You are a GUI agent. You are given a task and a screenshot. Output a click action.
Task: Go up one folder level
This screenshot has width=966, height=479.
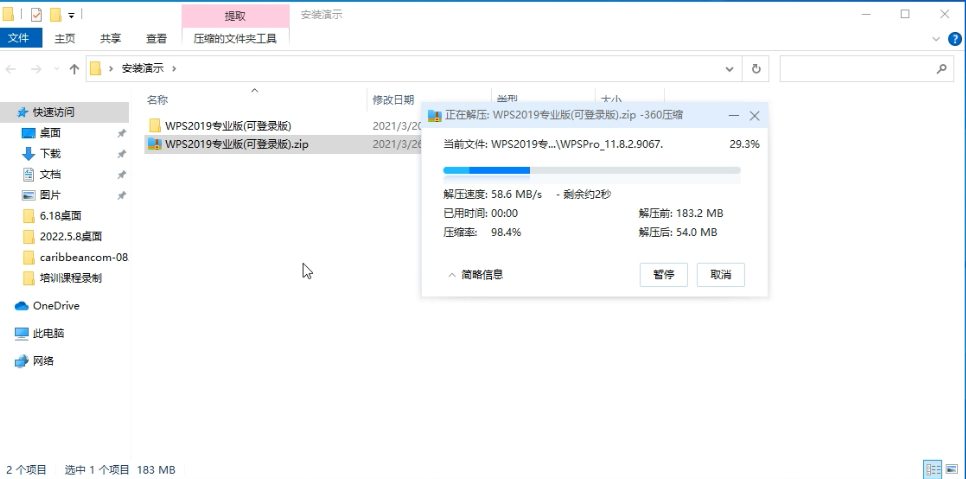coord(74,69)
